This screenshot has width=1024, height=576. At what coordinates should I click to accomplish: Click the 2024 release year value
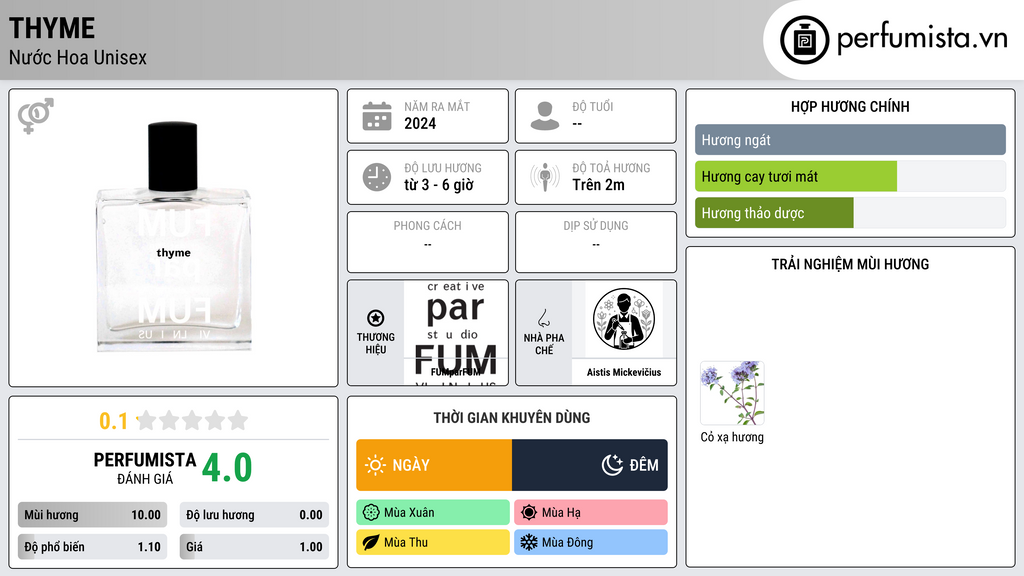(x=420, y=123)
